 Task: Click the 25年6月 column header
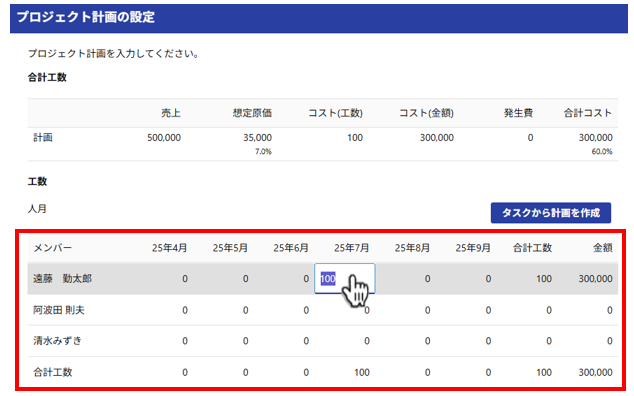(291, 248)
